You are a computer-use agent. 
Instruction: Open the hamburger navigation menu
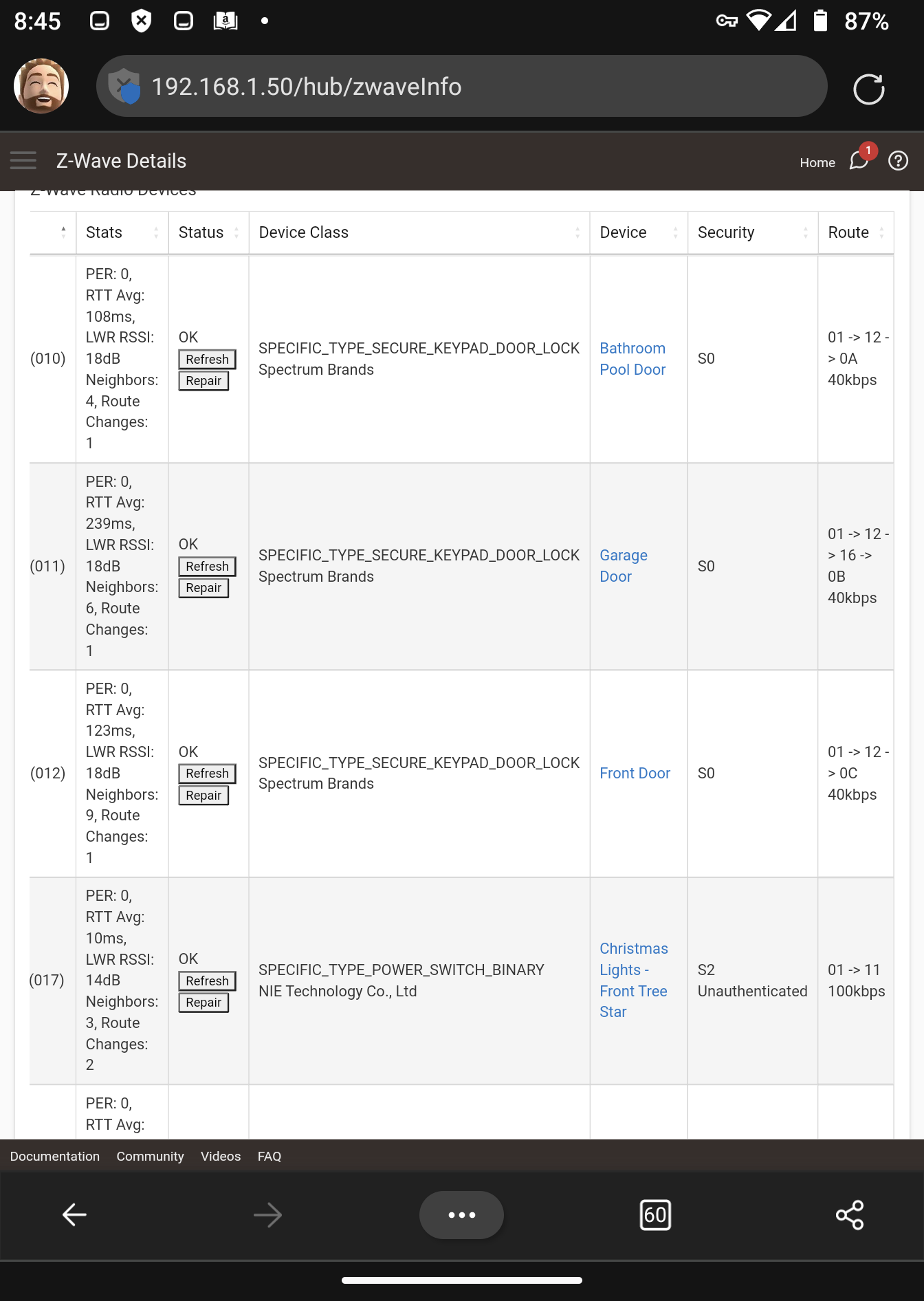(x=23, y=160)
